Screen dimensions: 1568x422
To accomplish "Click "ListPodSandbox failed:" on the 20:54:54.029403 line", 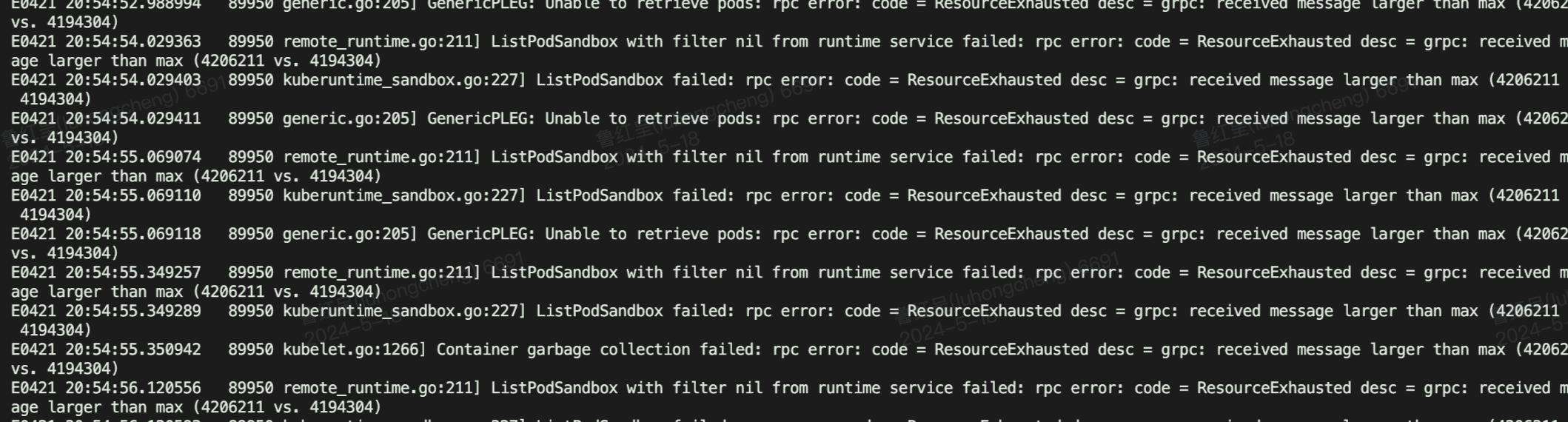I will 636,80.
